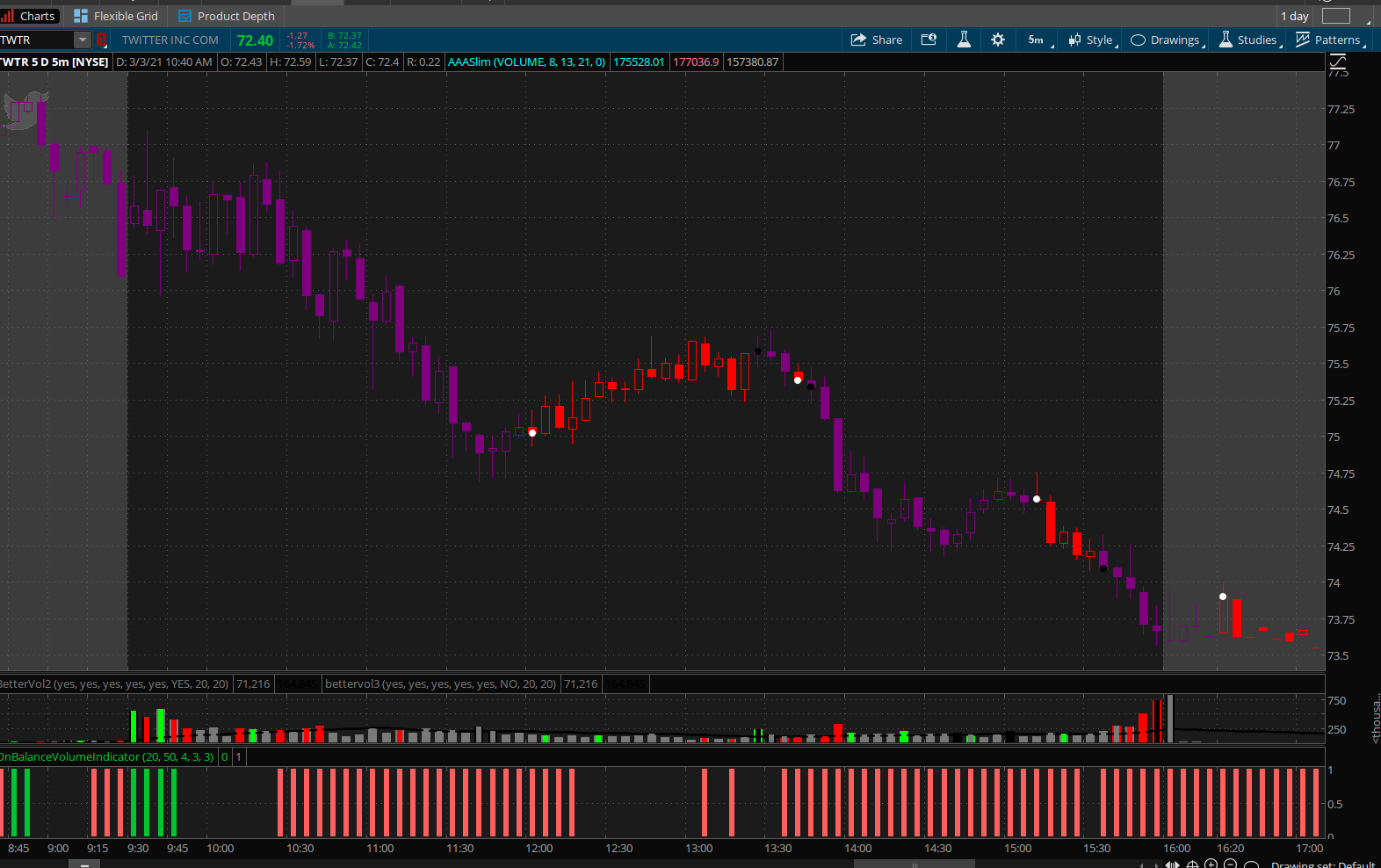Click the volume axis label 750

1336,700
